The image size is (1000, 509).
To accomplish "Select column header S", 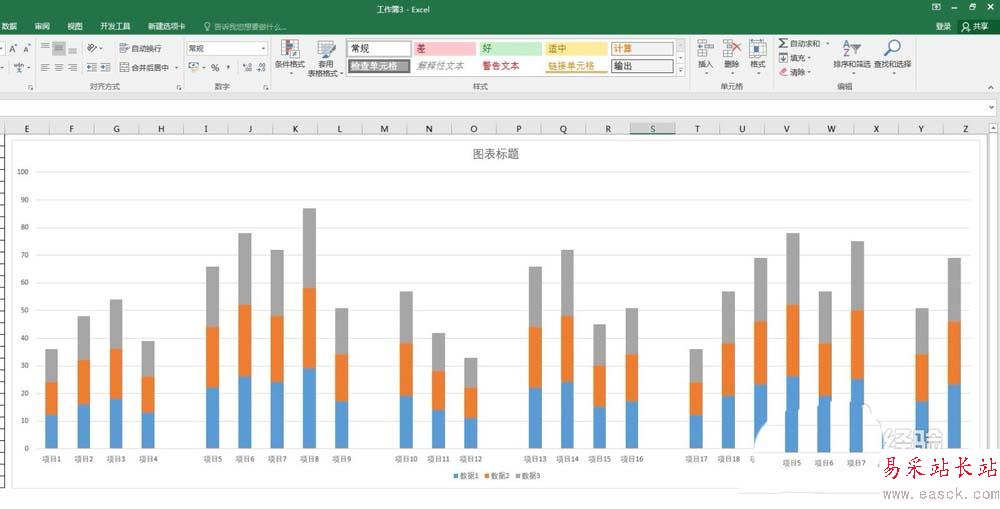I will coord(652,129).
